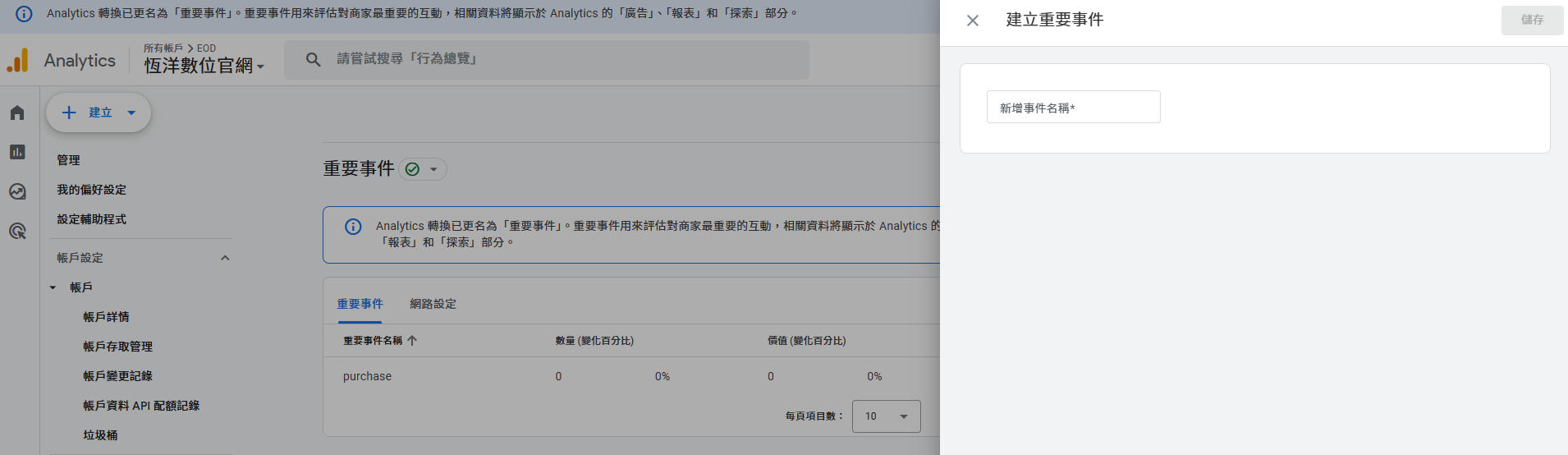Click the 數量 (變化百分比) column header
This screenshot has width=1568, height=455.
[594, 341]
